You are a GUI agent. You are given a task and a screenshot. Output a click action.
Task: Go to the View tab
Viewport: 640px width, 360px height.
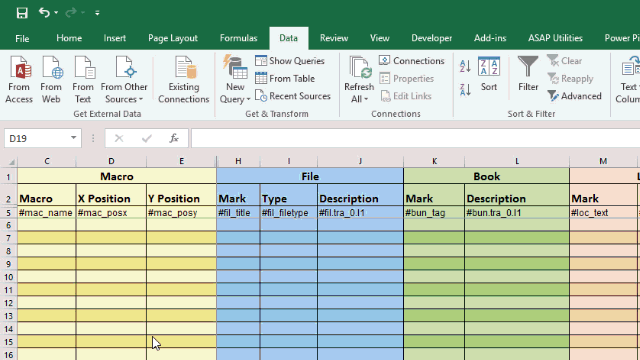tap(380, 38)
